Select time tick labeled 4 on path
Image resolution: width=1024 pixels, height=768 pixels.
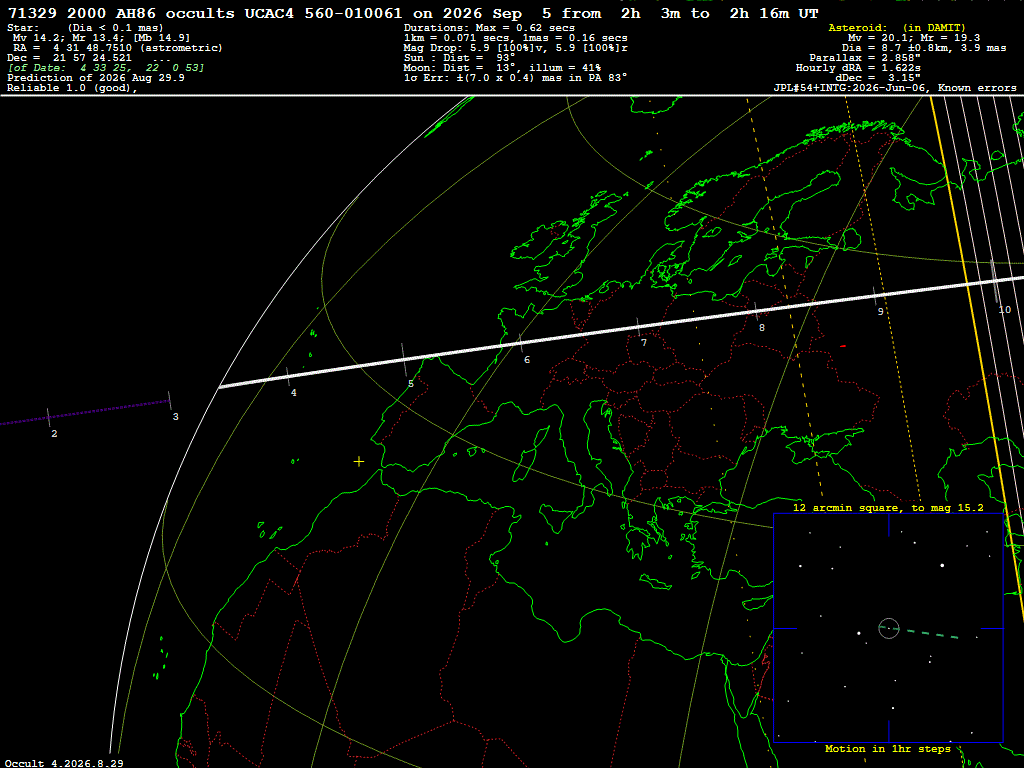(x=288, y=377)
